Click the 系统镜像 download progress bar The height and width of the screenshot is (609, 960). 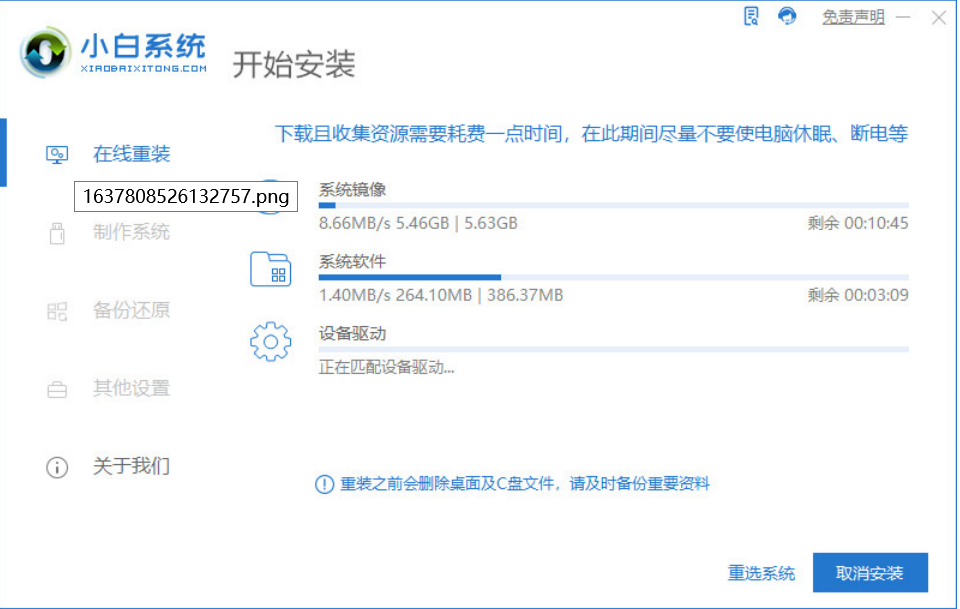613,206
